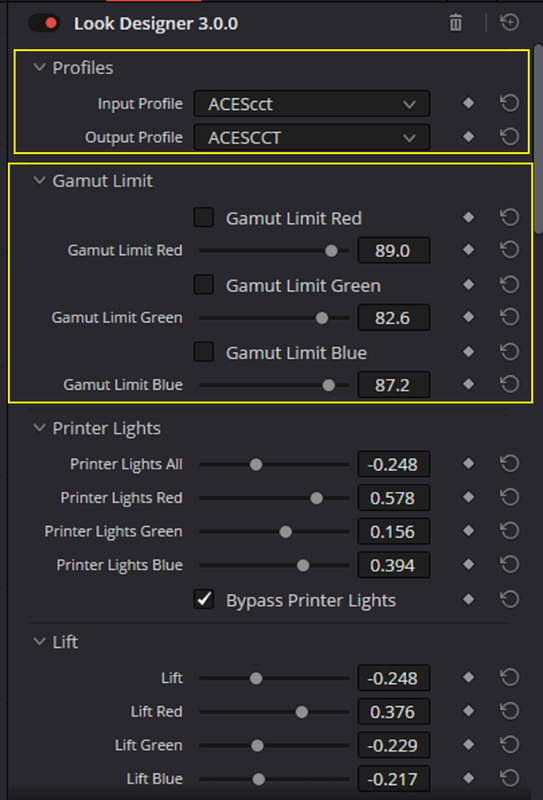Viewport: 543px width, 800px height.
Task: Open the Input Profile dropdown
Action: tap(312, 104)
